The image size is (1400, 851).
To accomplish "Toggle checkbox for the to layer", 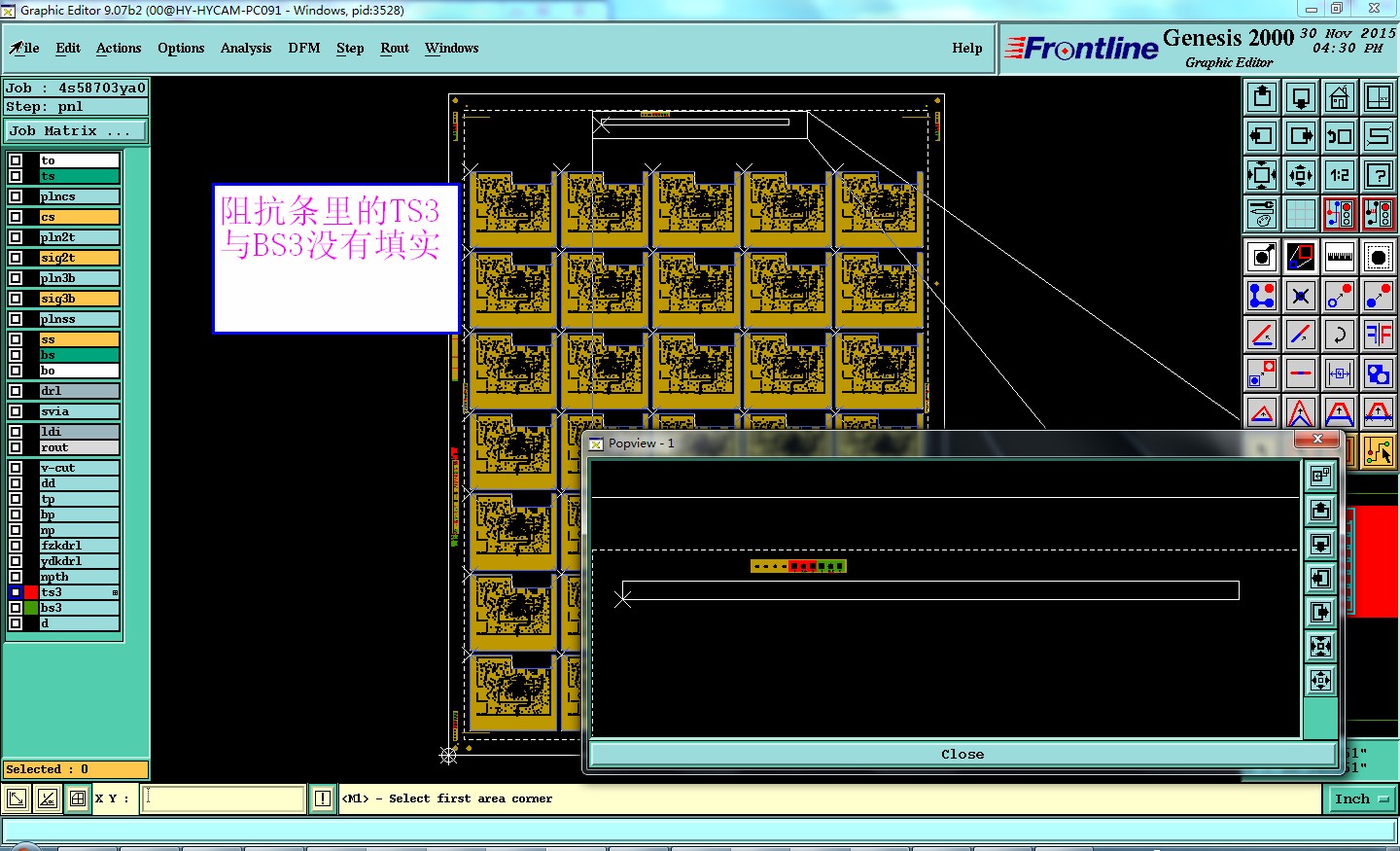I will point(16,160).
